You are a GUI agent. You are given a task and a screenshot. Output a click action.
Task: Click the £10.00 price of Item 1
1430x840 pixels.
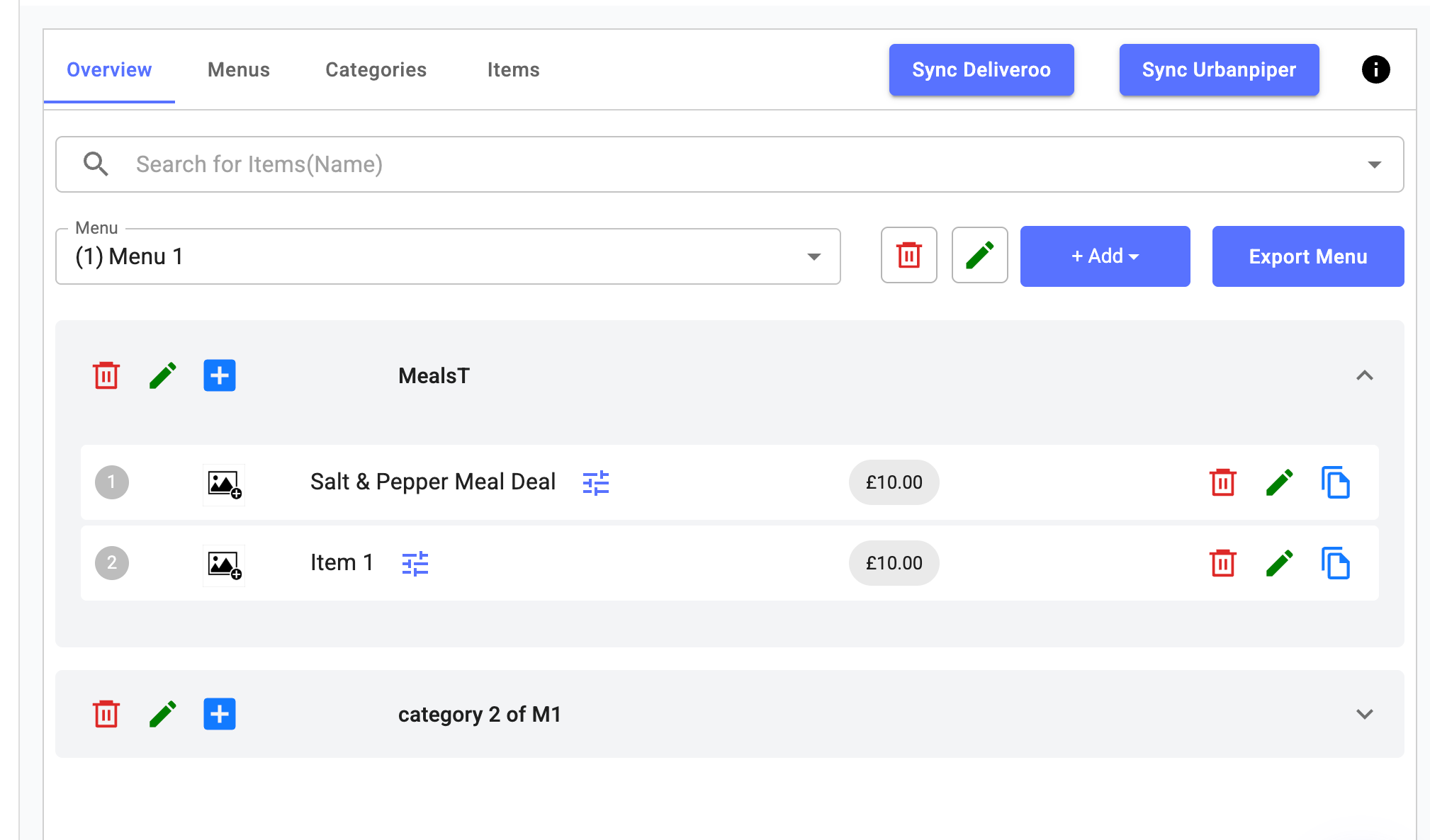[894, 563]
